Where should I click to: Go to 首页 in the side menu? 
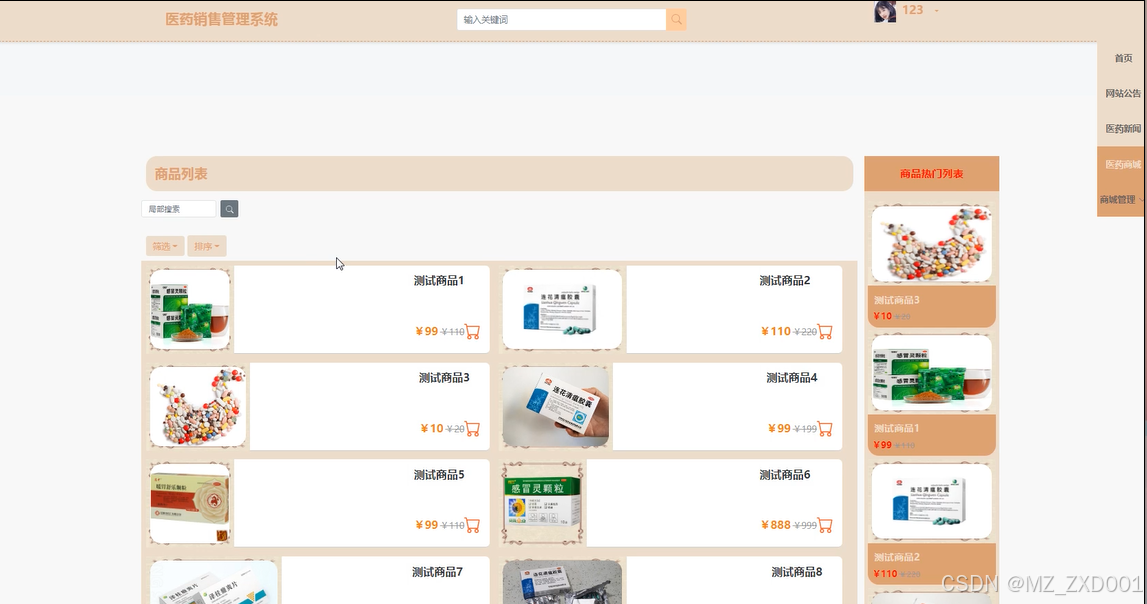(x=1123, y=58)
